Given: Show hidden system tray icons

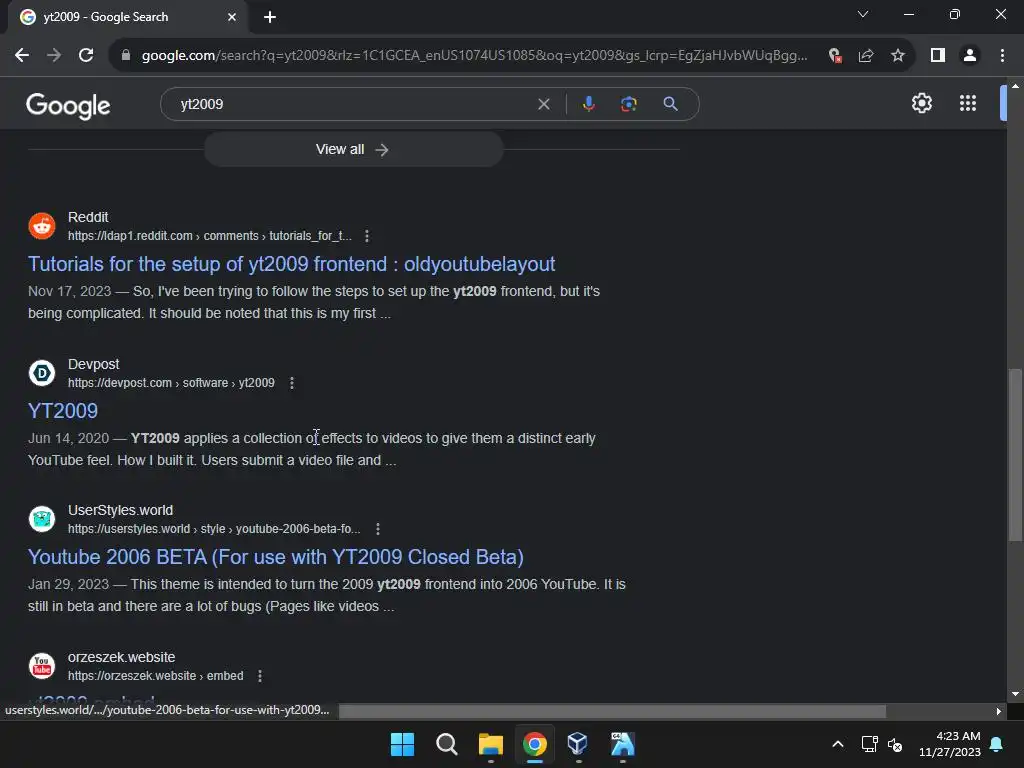Looking at the screenshot, I should pyautogui.click(x=838, y=744).
